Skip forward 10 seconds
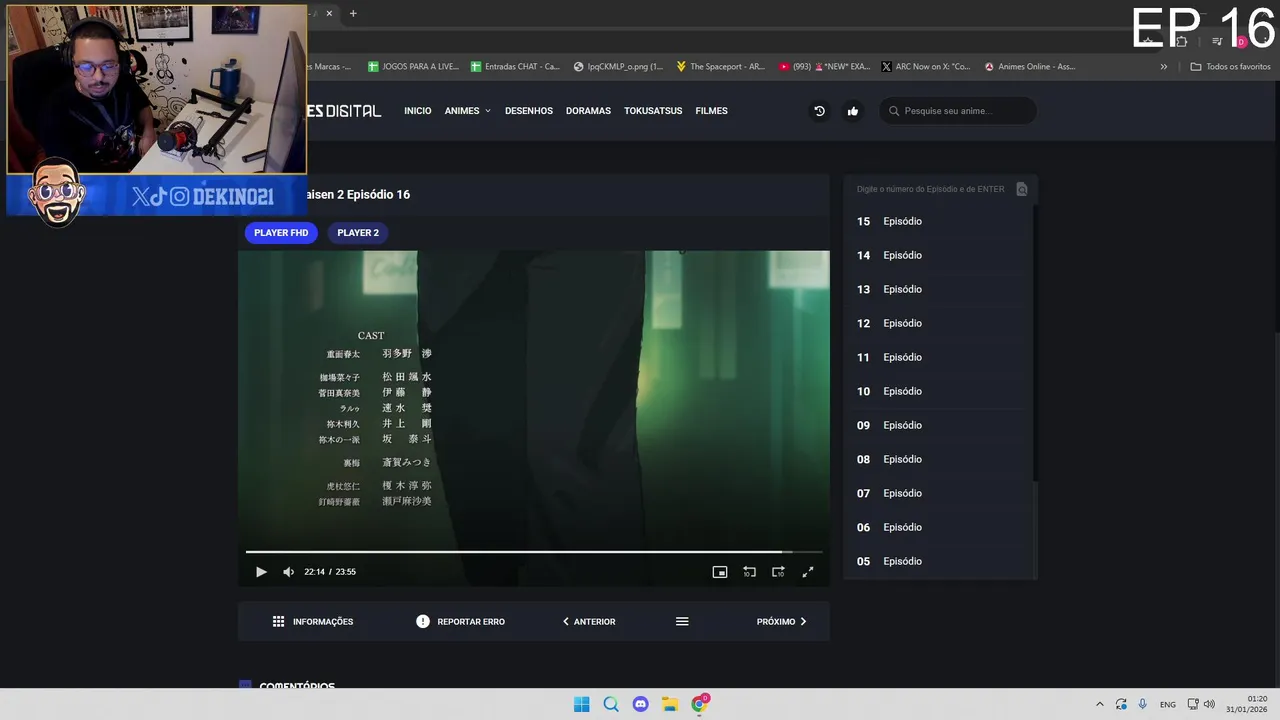1280x720 pixels. point(778,572)
